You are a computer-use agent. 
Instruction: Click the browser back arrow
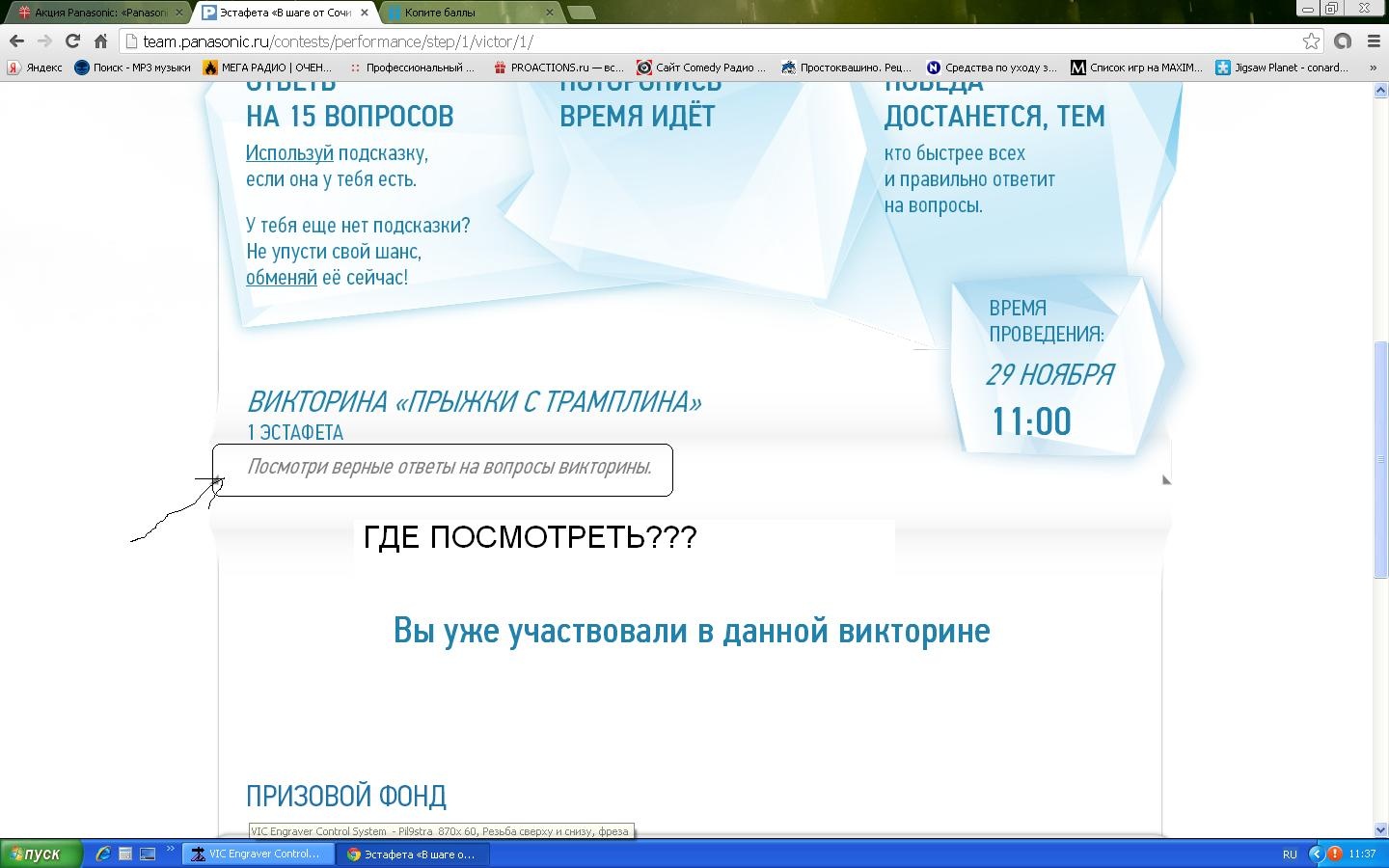click(x=16, y=41)
